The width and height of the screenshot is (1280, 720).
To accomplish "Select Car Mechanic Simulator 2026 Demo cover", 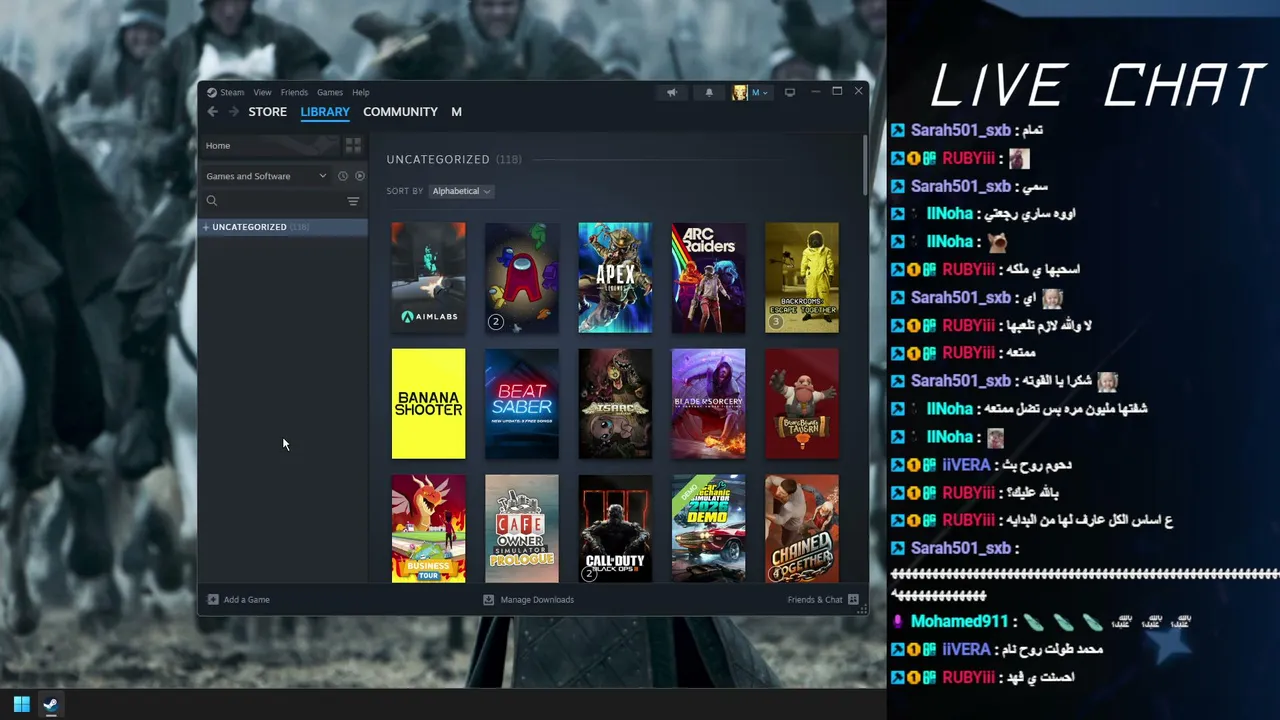I will pos(709,528).
